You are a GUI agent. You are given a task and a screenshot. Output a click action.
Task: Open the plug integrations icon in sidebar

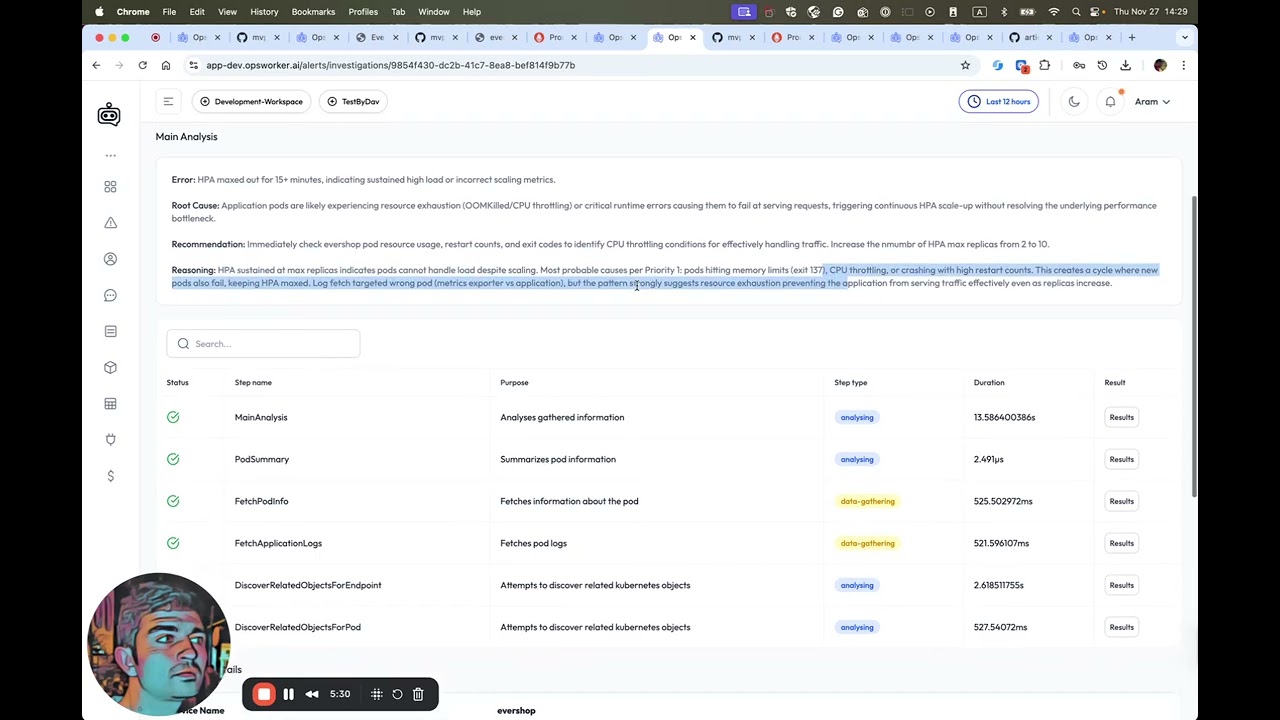(110, 440)
